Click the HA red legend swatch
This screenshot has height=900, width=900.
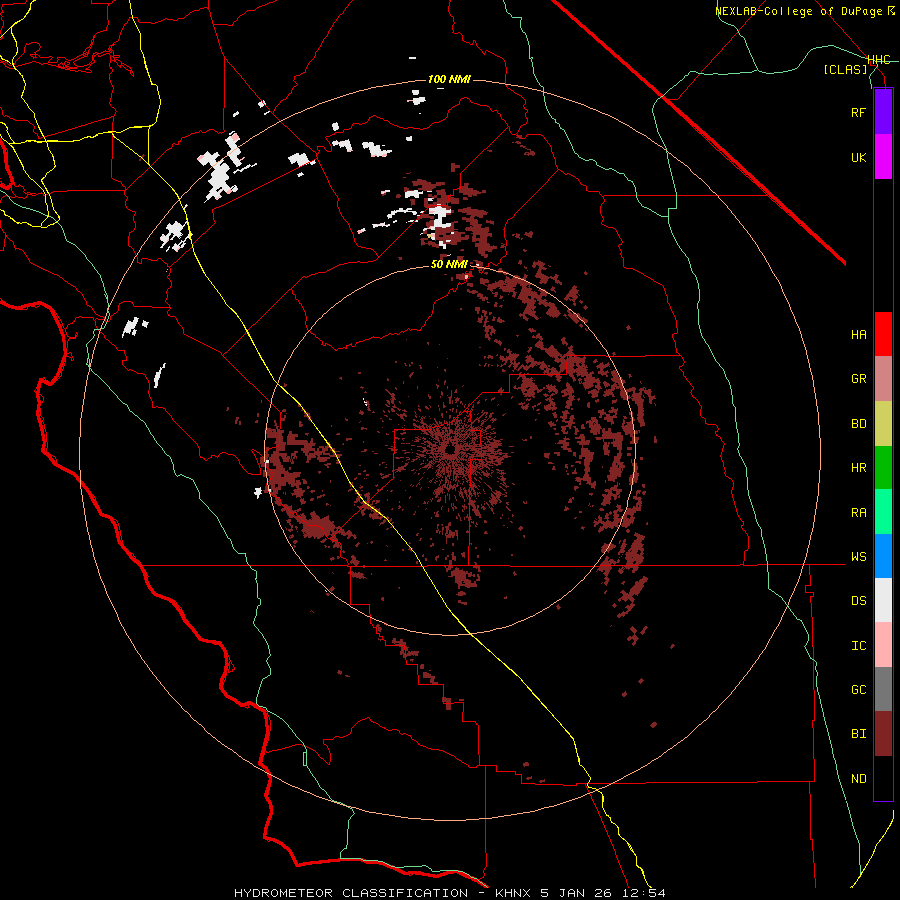(883, 334)
